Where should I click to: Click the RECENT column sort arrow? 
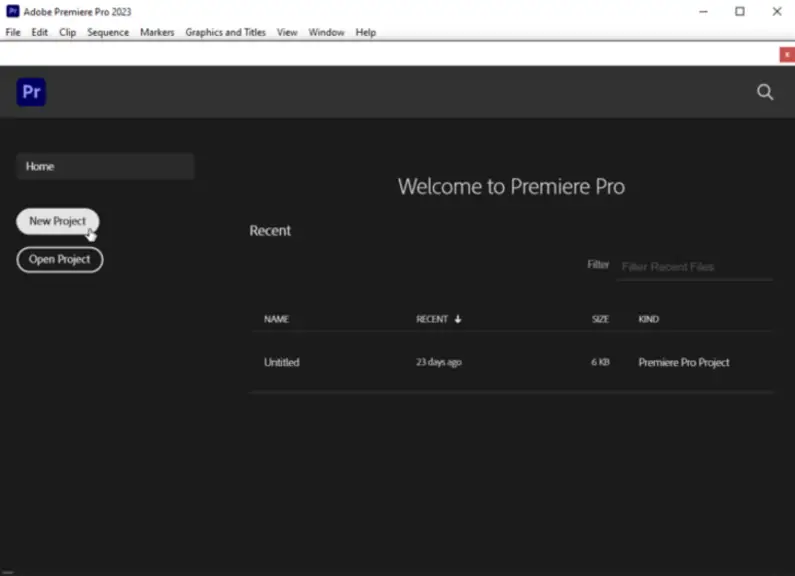pyautogui.click(x=458, y=319)
